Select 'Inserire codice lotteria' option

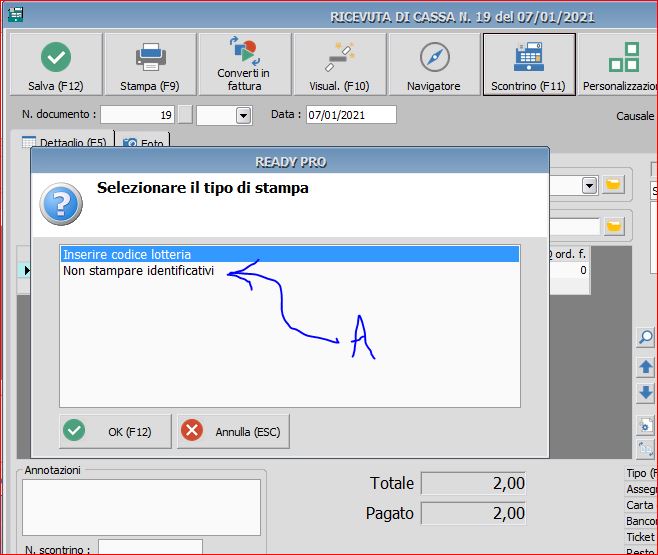[x=290, y=254]
